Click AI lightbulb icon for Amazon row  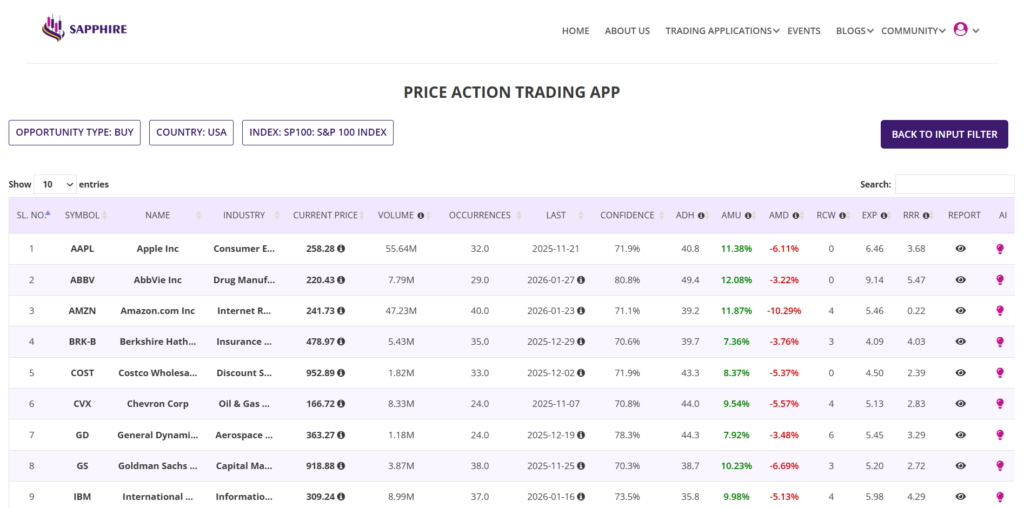(x=999, y=311)
